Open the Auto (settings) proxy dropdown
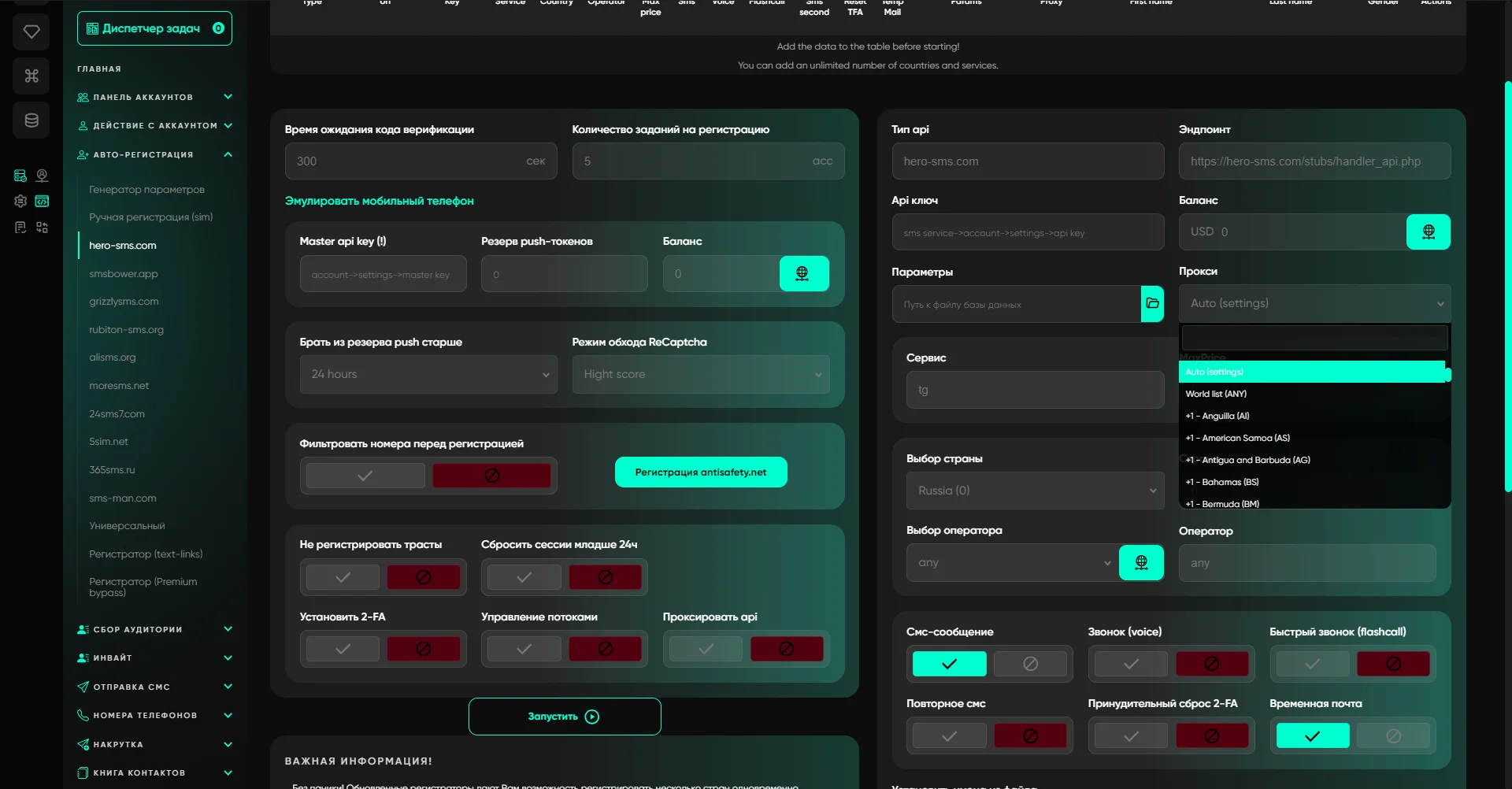The width and height of the screenshot is (1512, 789). pos(1314,303)
